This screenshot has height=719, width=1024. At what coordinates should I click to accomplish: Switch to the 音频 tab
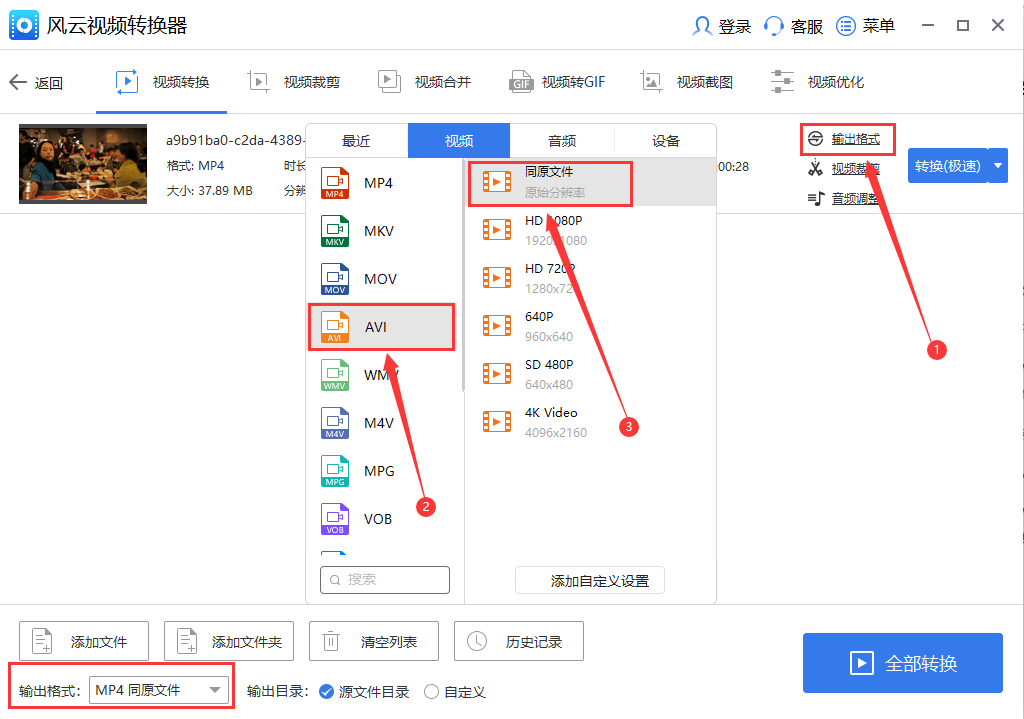tap(562, 140)
